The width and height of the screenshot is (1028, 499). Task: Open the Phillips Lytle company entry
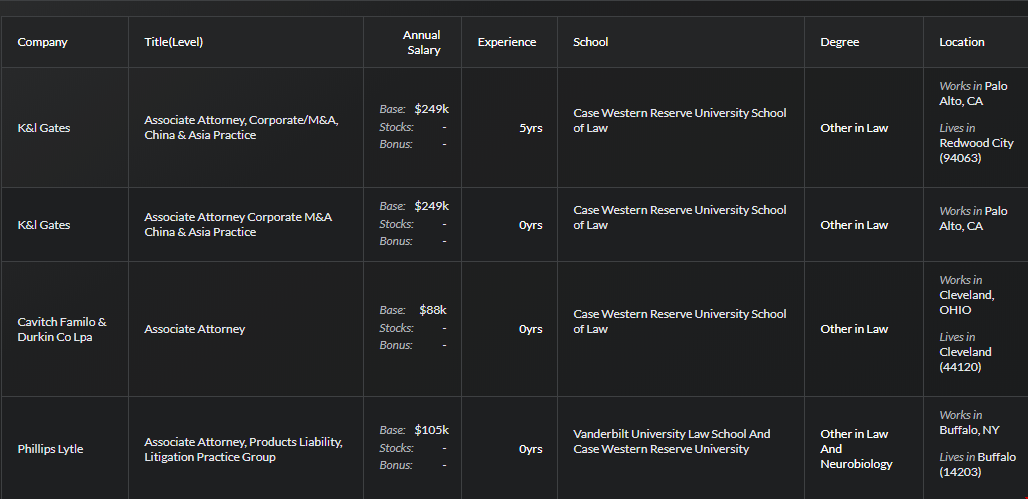(x=50, y=449)
